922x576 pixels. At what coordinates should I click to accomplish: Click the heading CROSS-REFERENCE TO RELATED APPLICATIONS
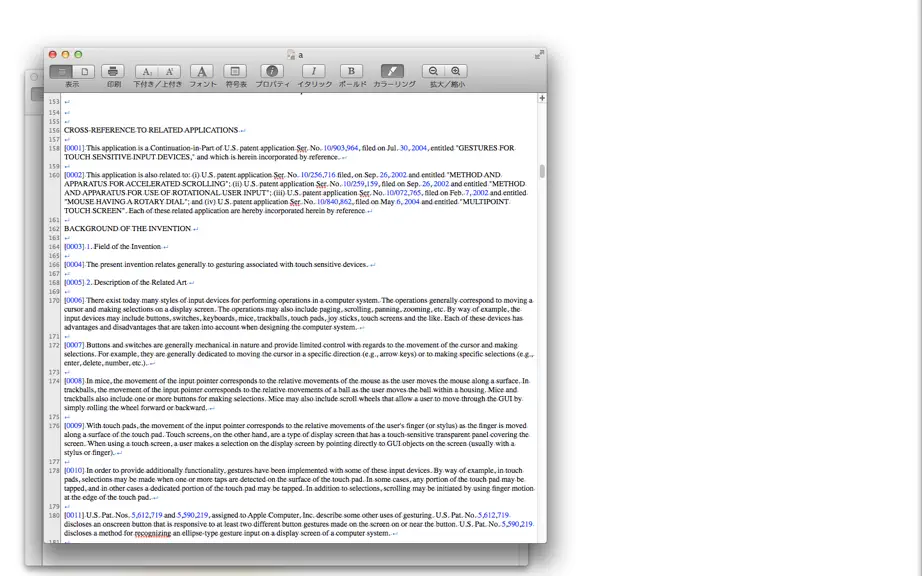coord(151,130)
